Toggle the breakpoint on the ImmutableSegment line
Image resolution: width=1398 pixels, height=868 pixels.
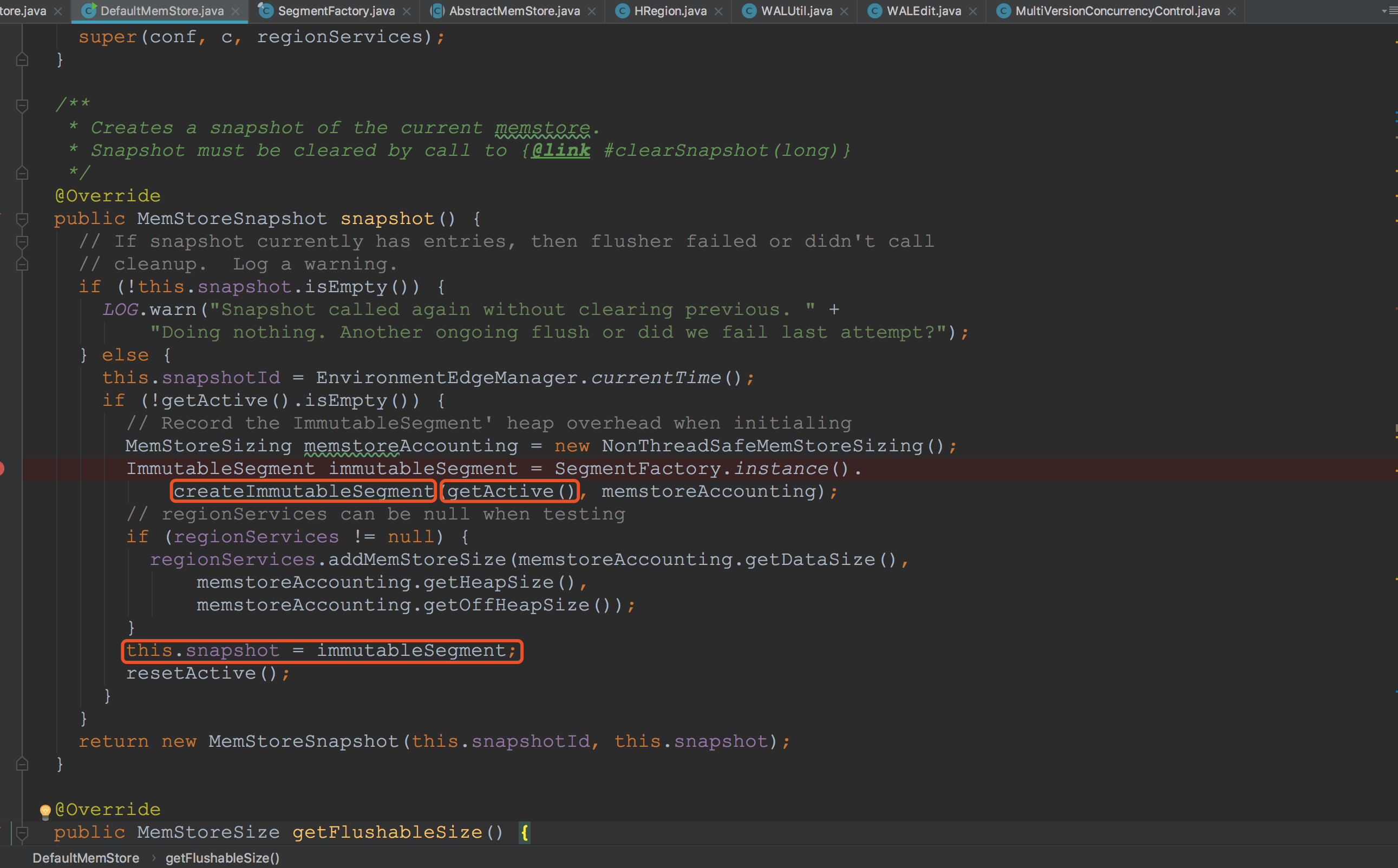click(x=2, y=469)
